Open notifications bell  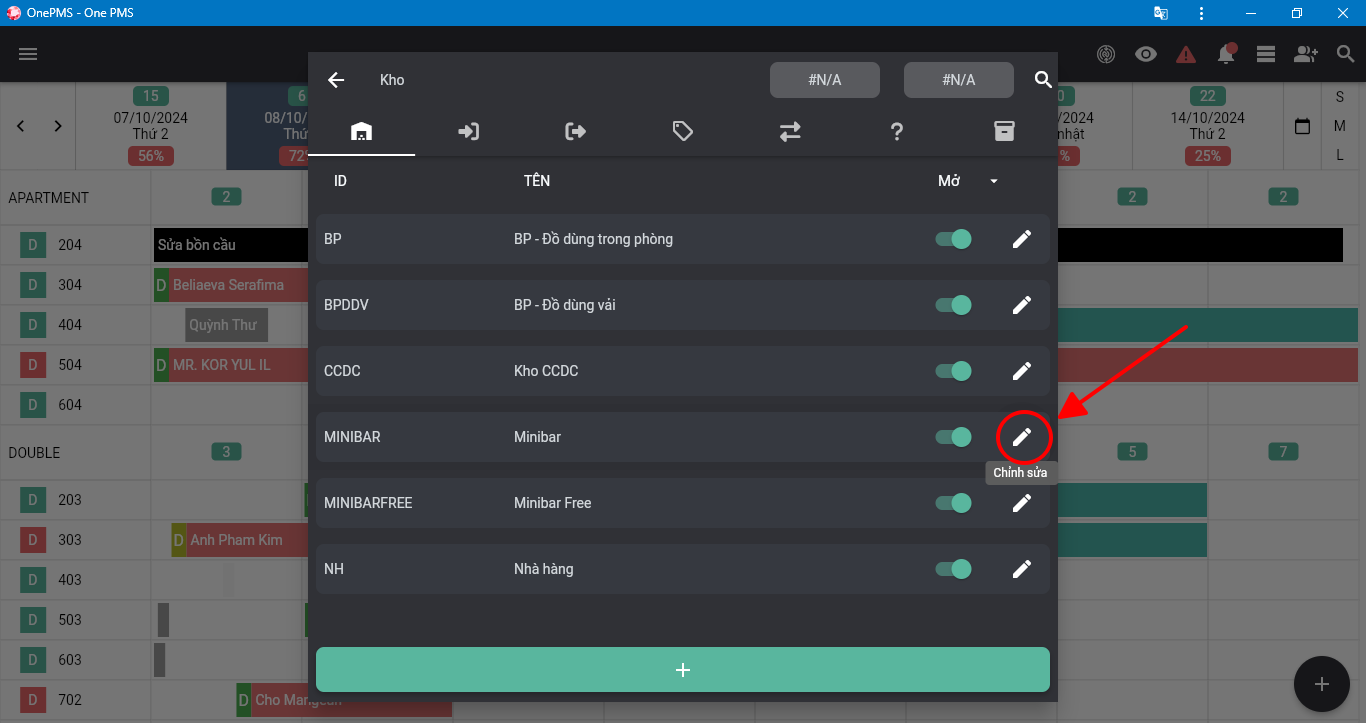tap(1226, 54)
